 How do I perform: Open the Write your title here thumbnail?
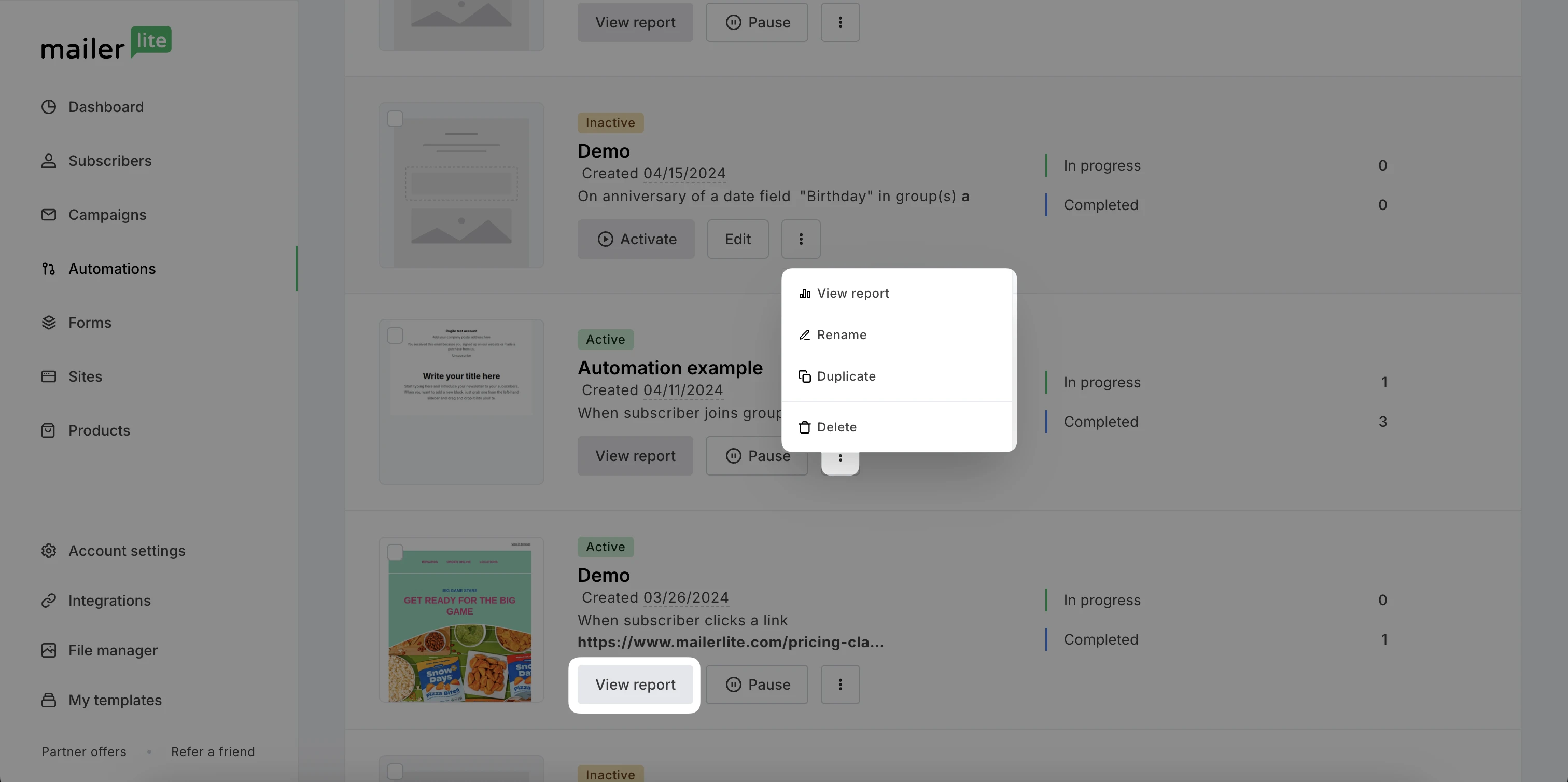461,402
